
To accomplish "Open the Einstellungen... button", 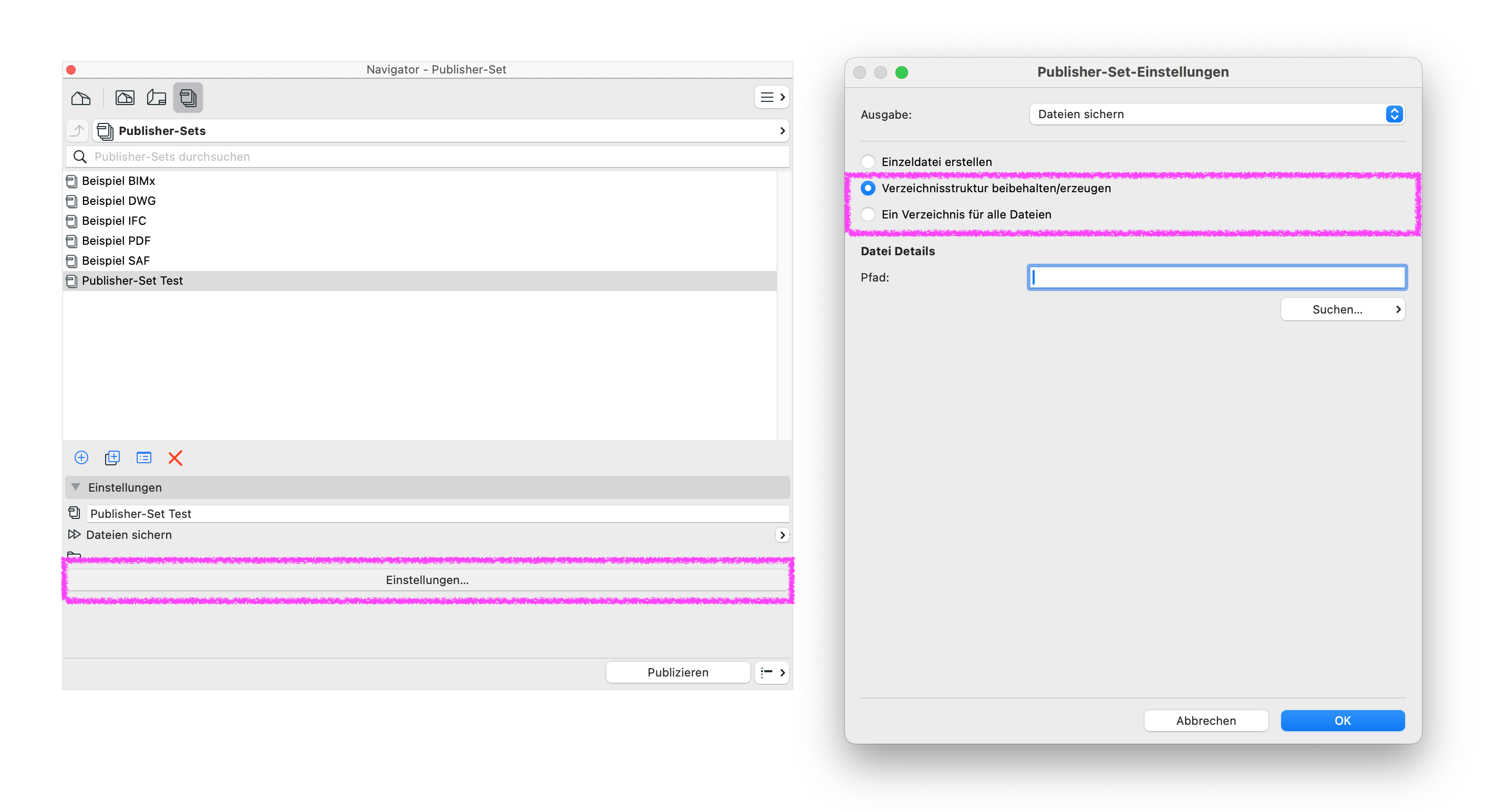I will point(427,580).
